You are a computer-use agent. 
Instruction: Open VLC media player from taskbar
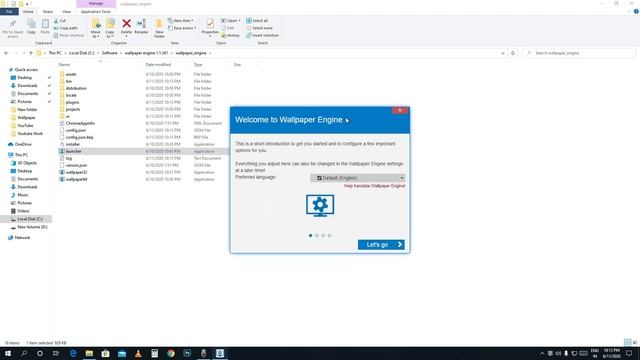pos(138,353)
